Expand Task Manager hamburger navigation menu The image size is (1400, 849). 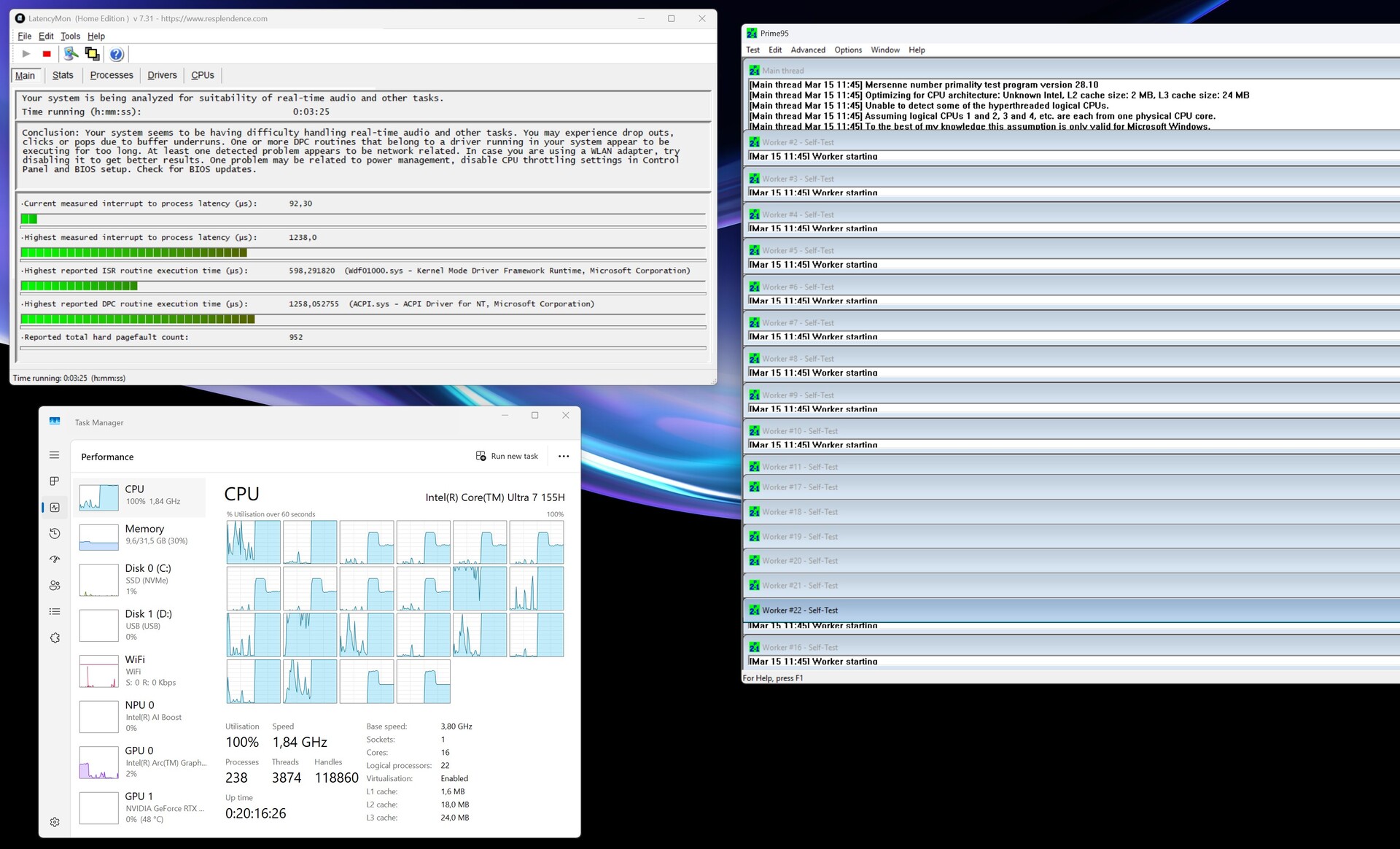pos(55,455)
